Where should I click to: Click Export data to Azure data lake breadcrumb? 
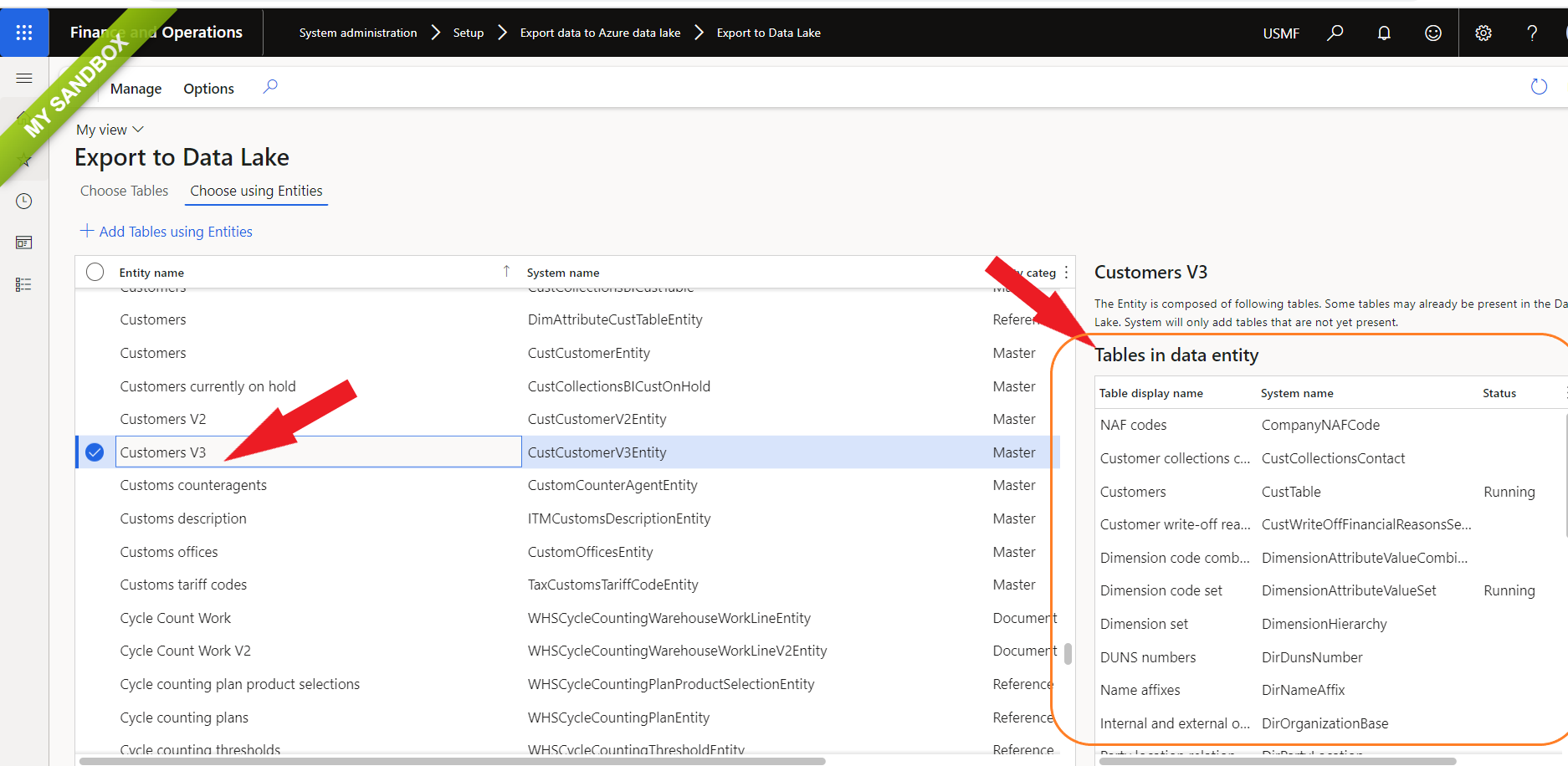point(600,33)
